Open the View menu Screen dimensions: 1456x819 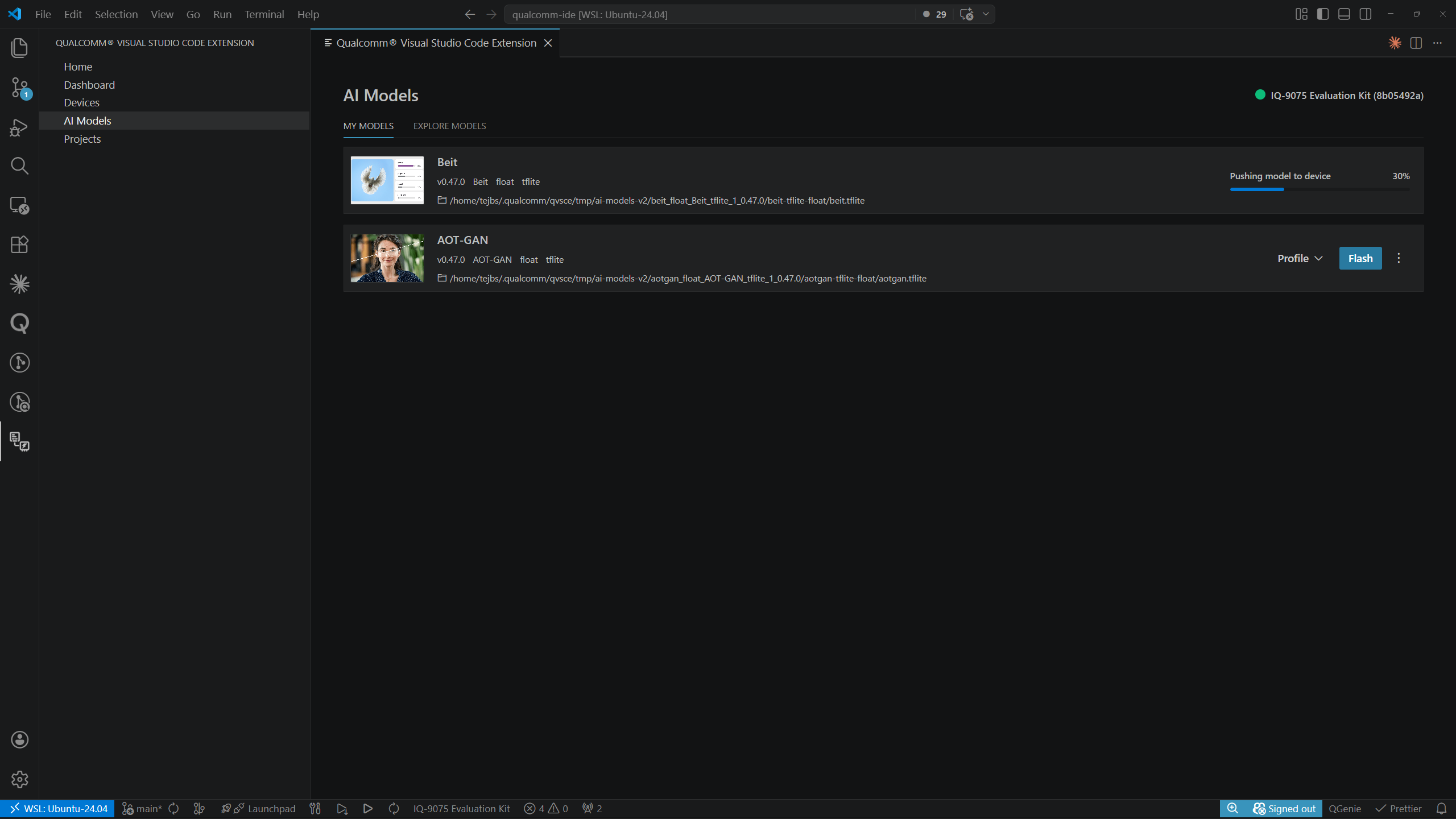(x=162, y=14)
